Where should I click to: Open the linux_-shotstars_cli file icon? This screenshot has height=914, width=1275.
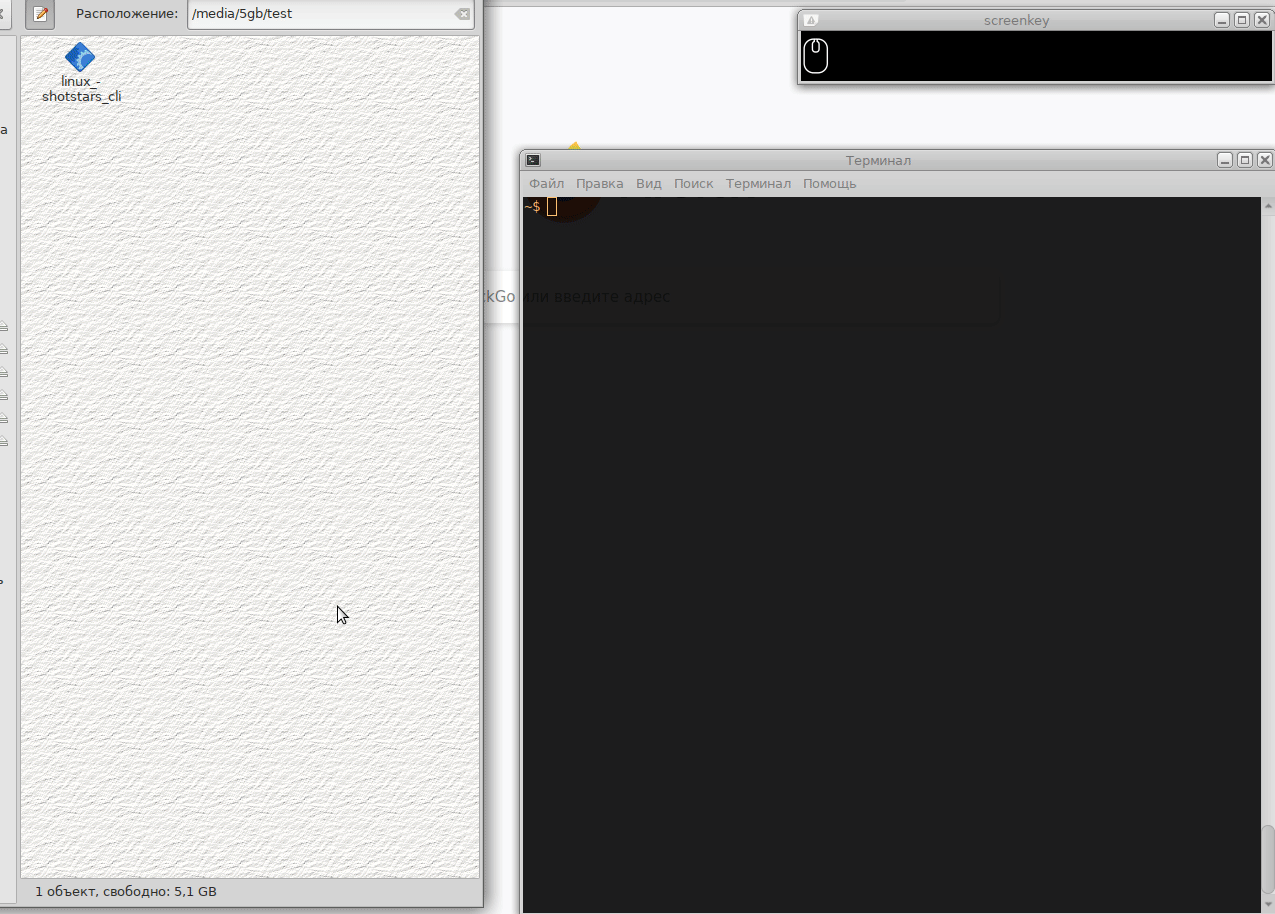click(79, 57)
